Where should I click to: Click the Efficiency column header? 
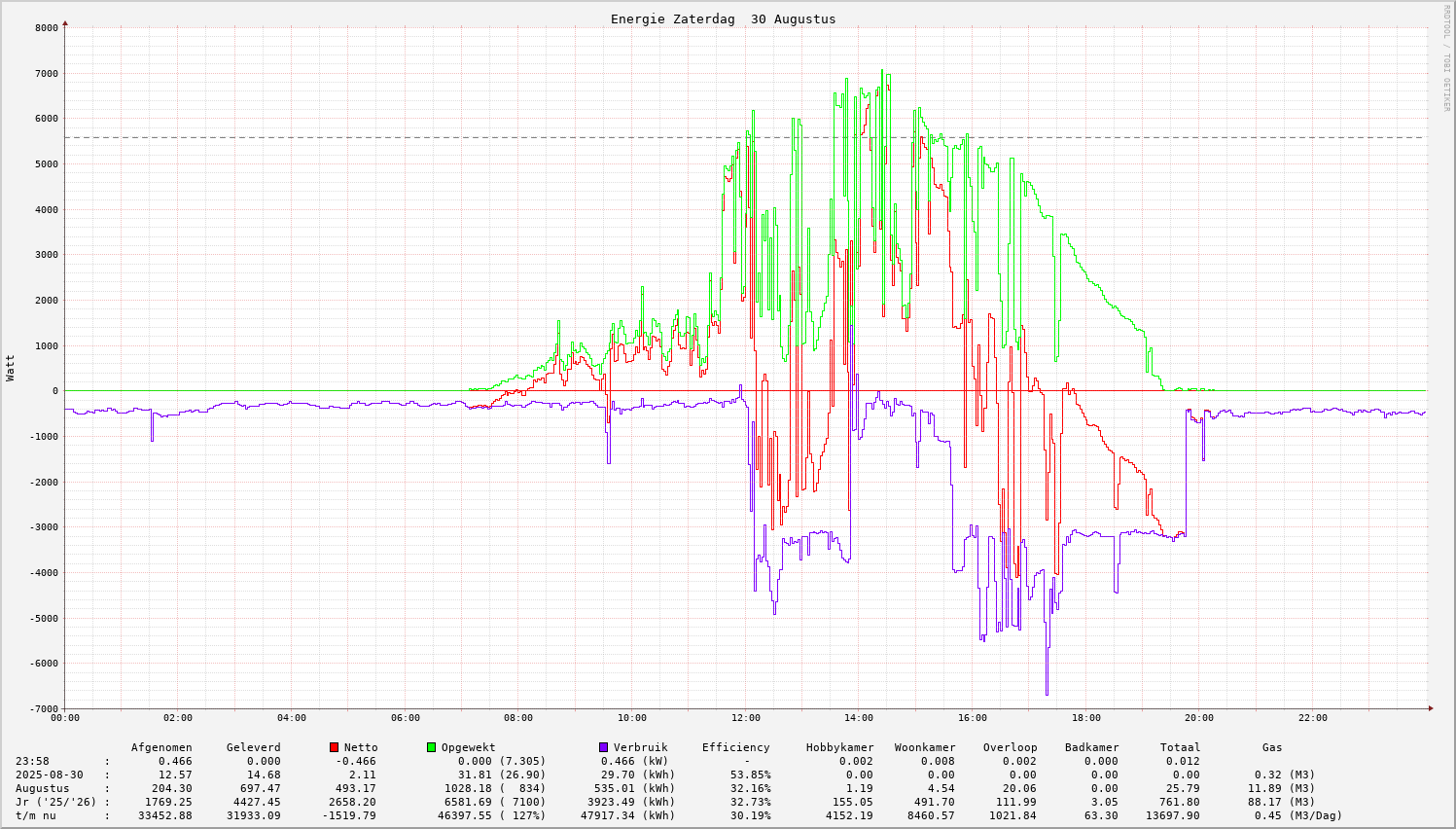pos(735,747)
